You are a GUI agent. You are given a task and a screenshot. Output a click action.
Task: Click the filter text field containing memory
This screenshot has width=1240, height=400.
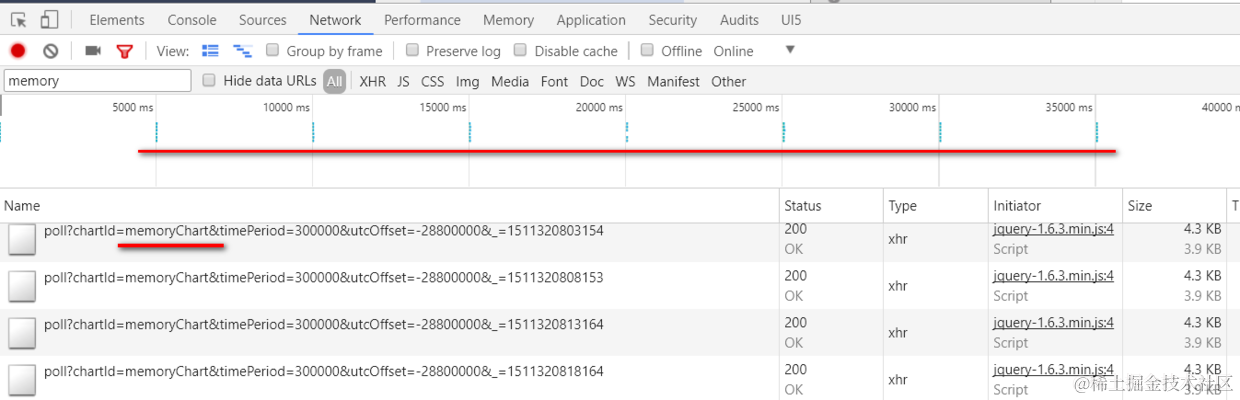coord(97,81)
